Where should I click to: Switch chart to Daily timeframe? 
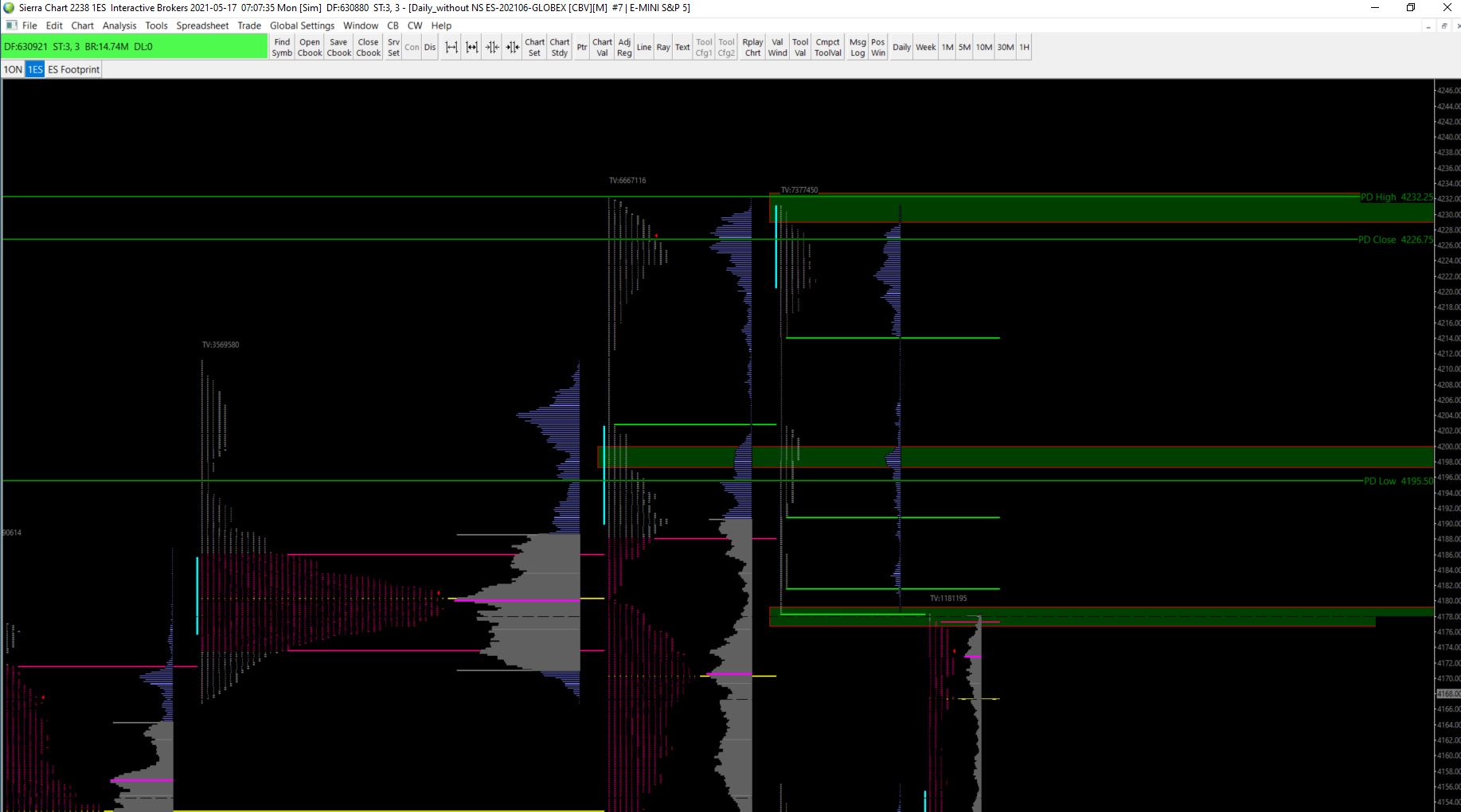tap(901, 47)
